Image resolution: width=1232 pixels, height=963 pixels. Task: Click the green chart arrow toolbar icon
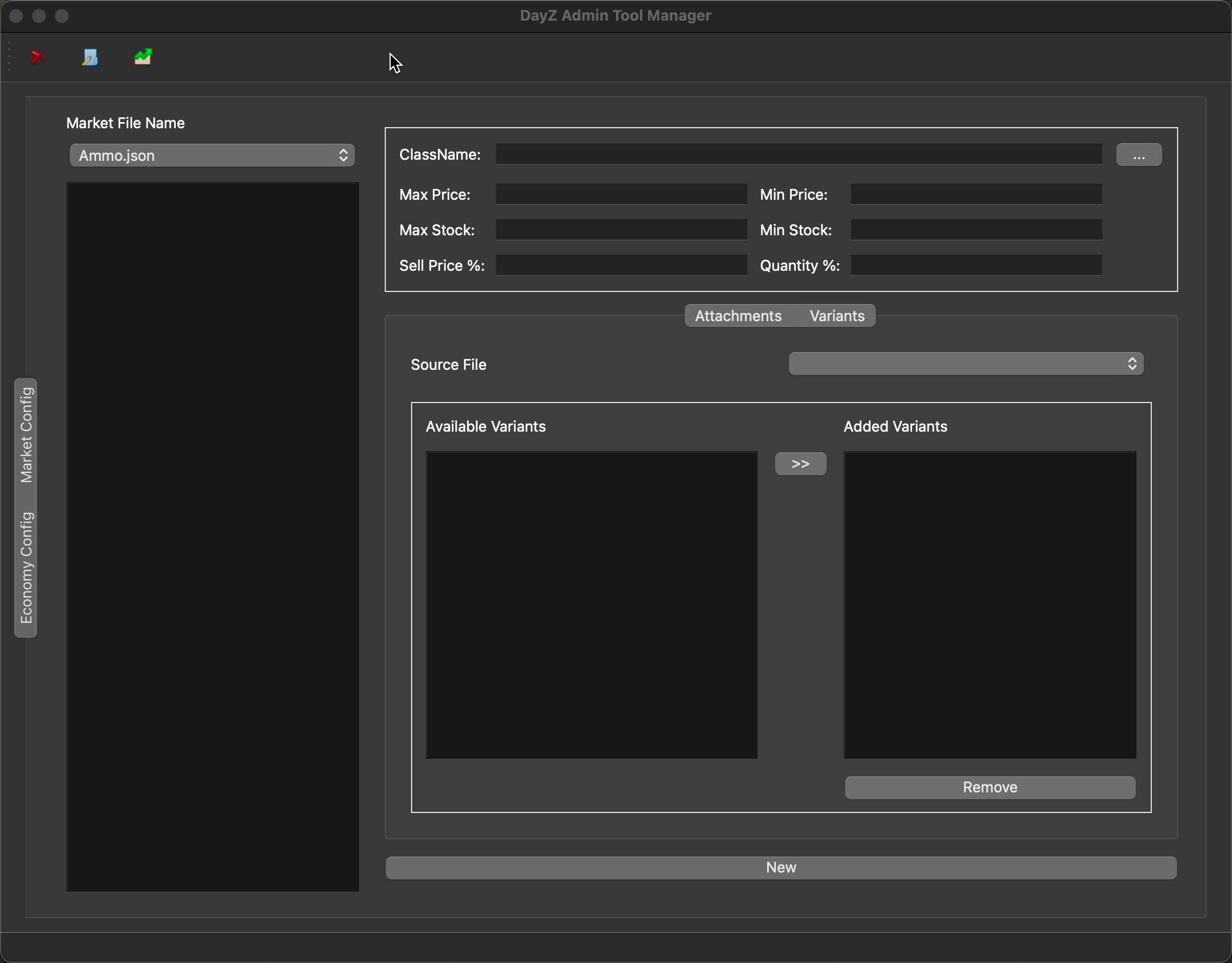coord(143,57)
